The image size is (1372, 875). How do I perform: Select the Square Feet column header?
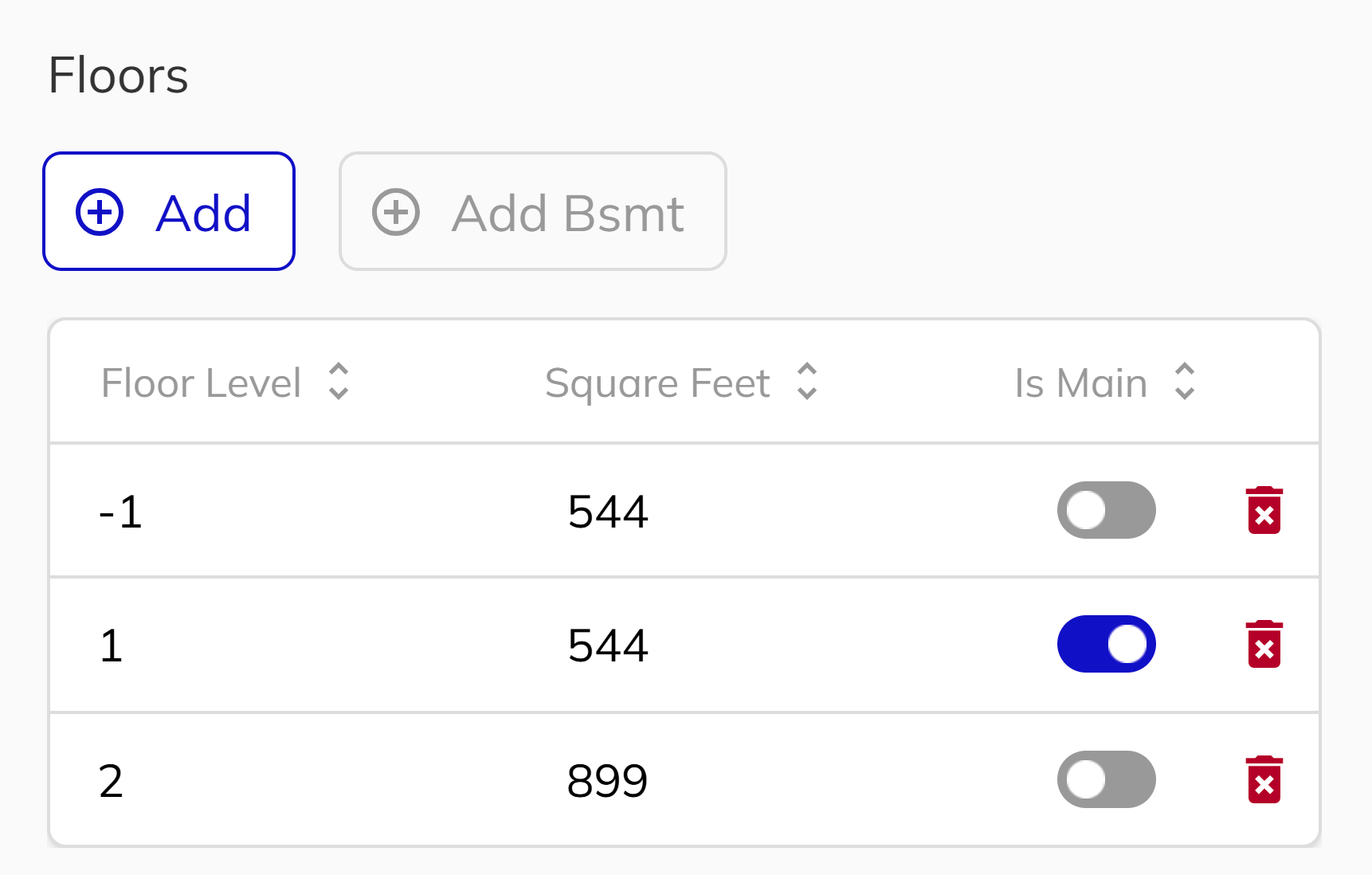(657, 383)
